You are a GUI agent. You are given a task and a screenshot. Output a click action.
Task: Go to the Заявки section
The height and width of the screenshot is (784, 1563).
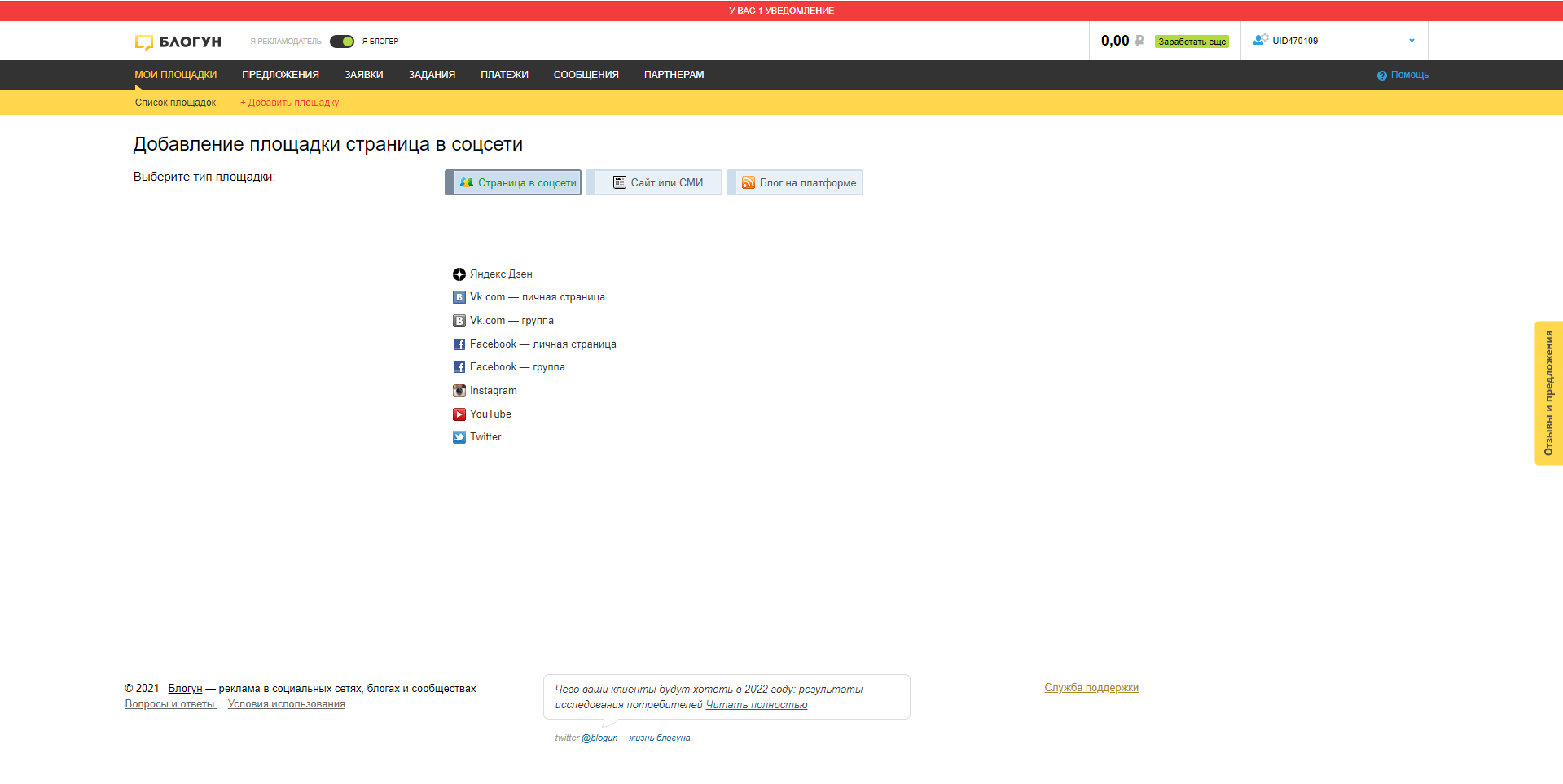pyautogui.click(x=363, y=75)
